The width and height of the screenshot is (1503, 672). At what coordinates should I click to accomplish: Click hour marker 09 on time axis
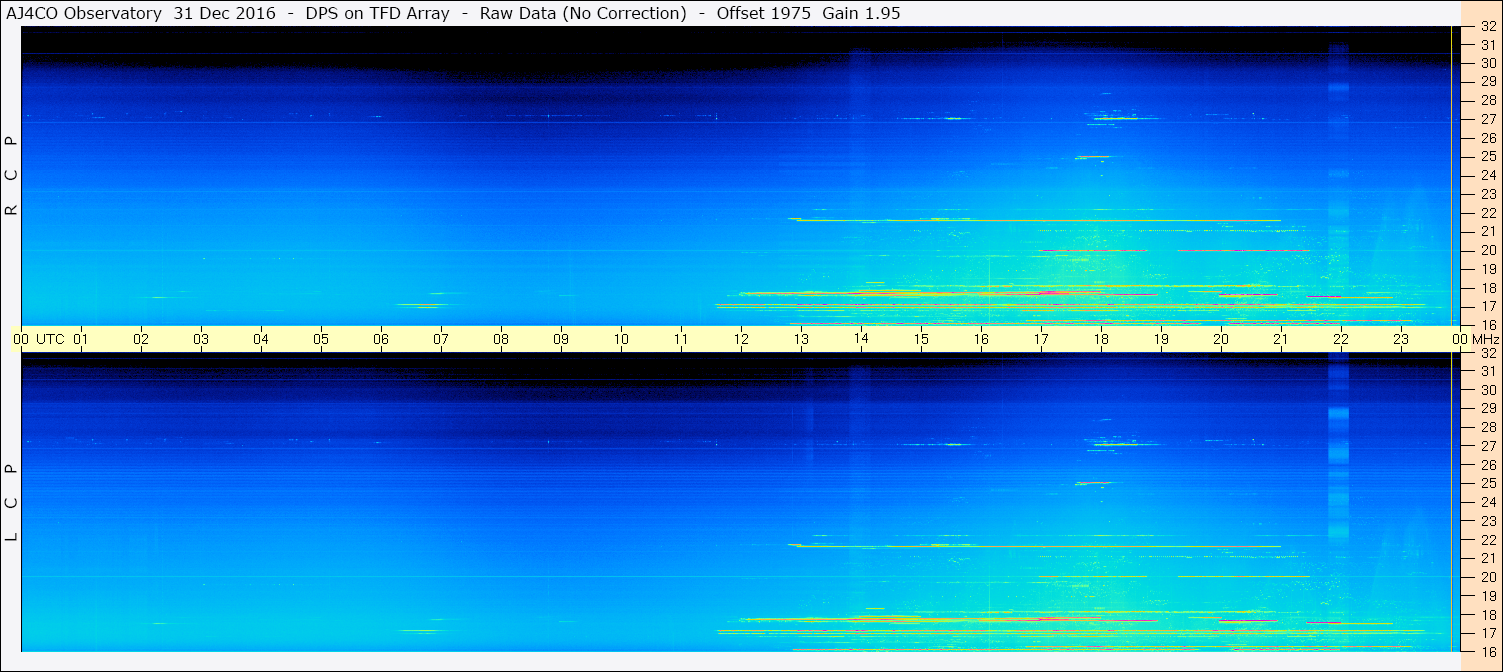click(561, 340)
